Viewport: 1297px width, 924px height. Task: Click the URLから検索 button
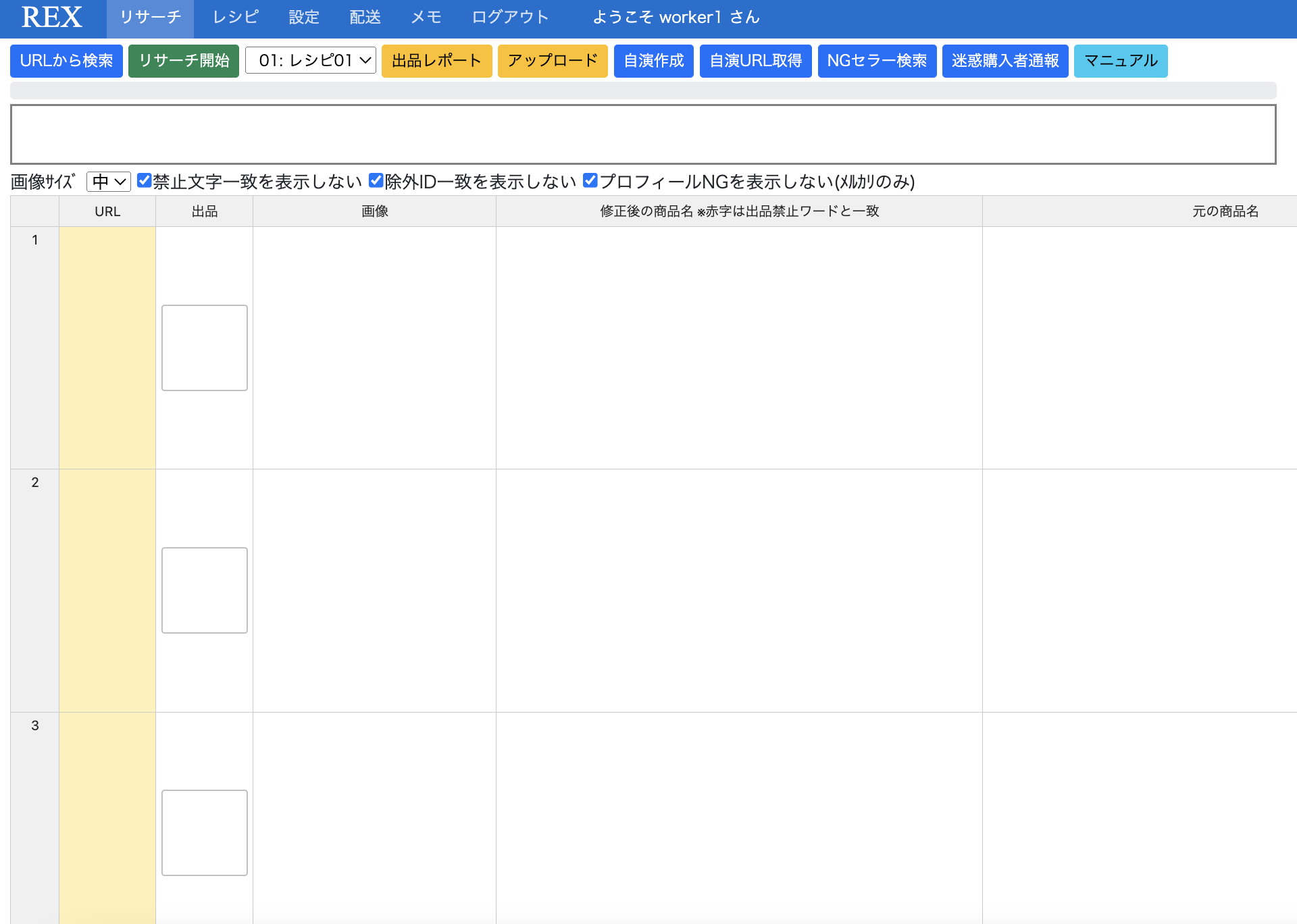pos(66,61)
